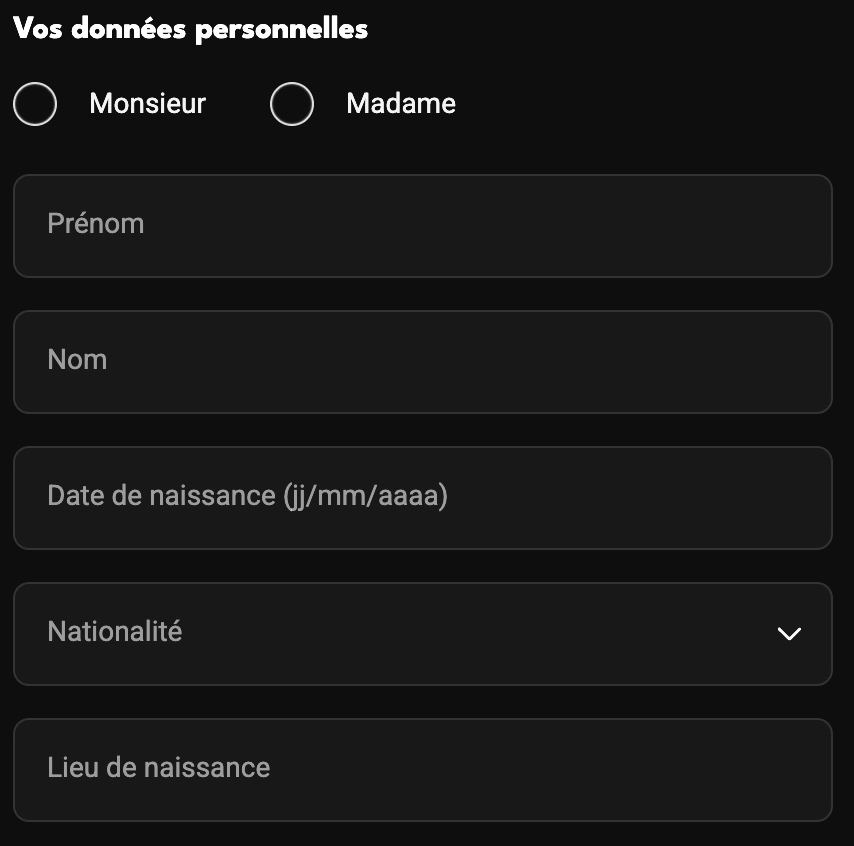Select the Madame radio button
The width and height of the screenshot is (854, 846).
pos(292,104)
